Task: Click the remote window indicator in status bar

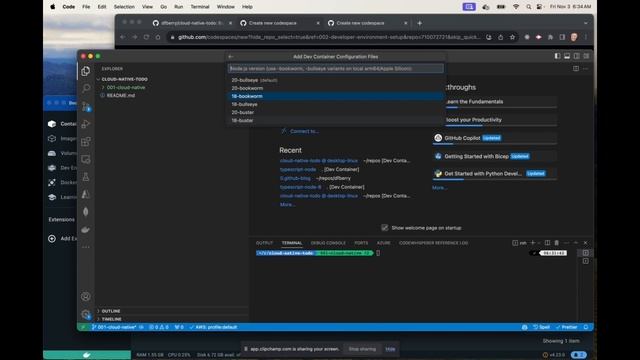Action: click(83, 327)
